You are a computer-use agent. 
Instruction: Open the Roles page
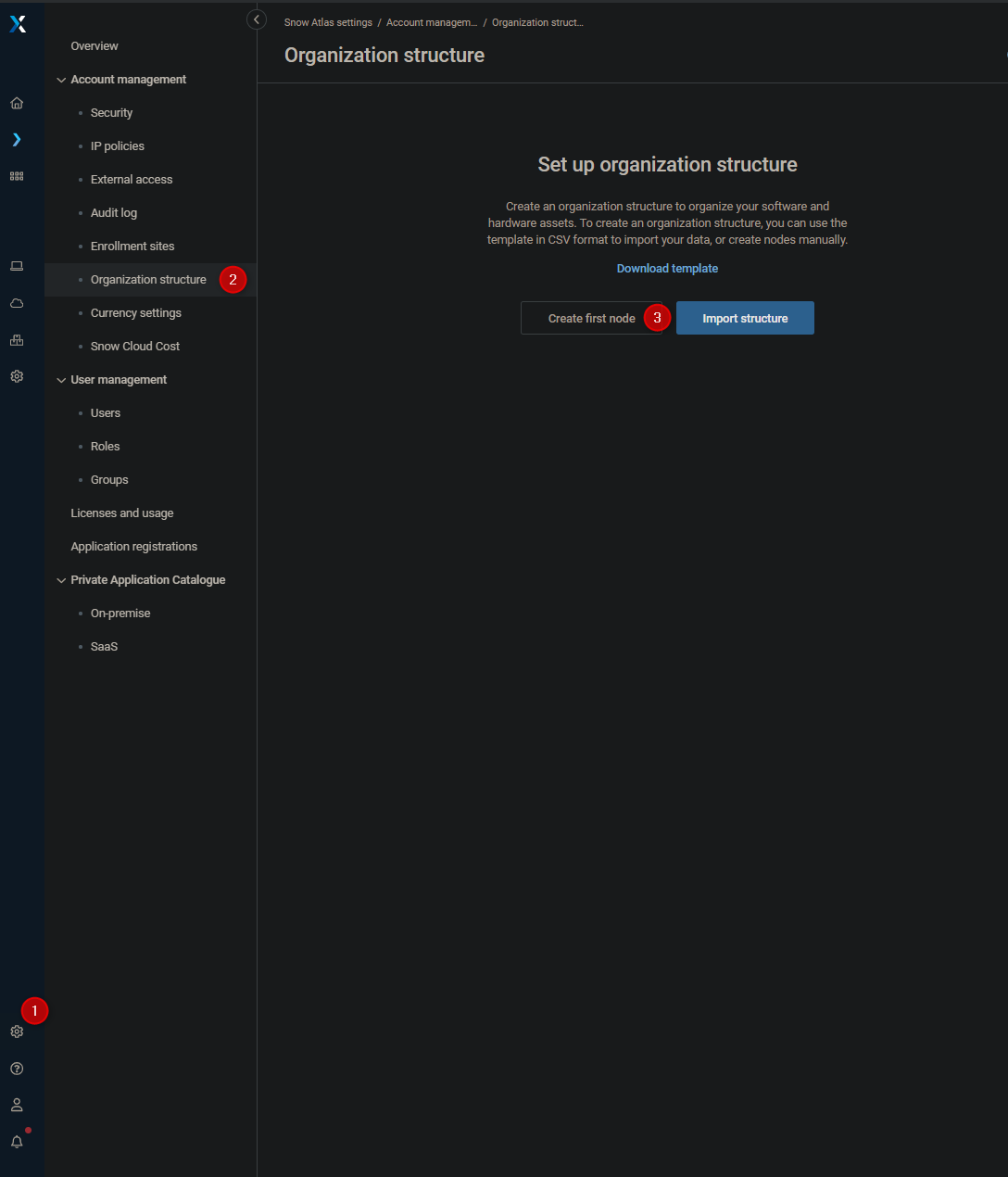106,447
